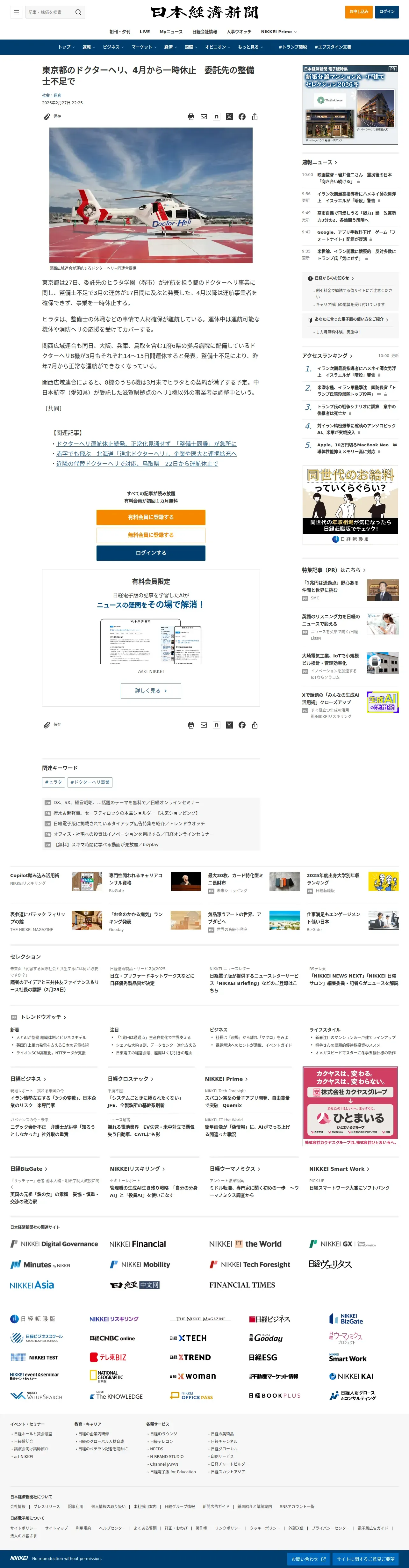Open the NIKKEI Financial logo link
Viewport: 409px width, 1568px height.
[137, 1244]
